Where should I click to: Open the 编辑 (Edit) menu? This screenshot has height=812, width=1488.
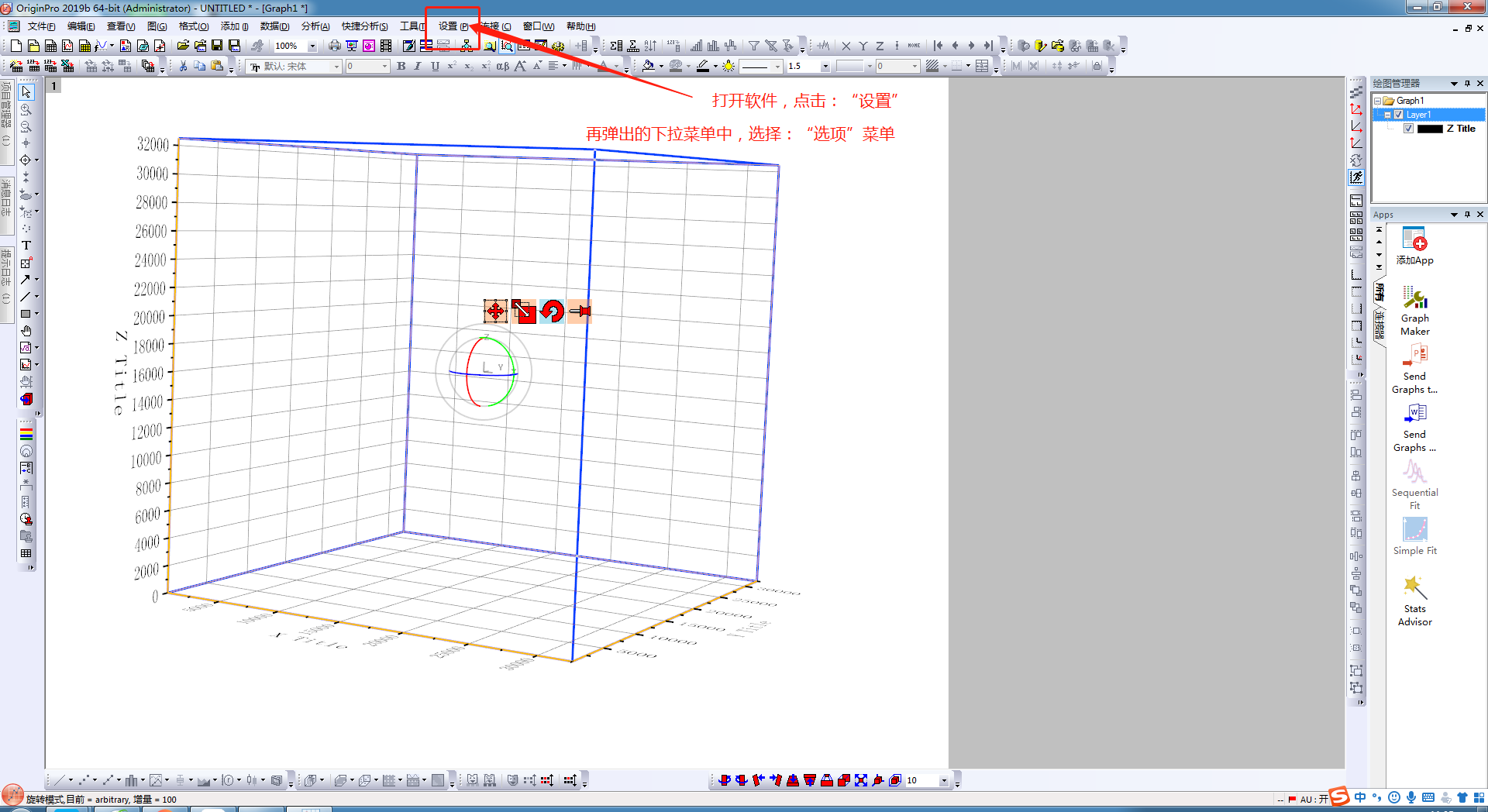point(81,26)
